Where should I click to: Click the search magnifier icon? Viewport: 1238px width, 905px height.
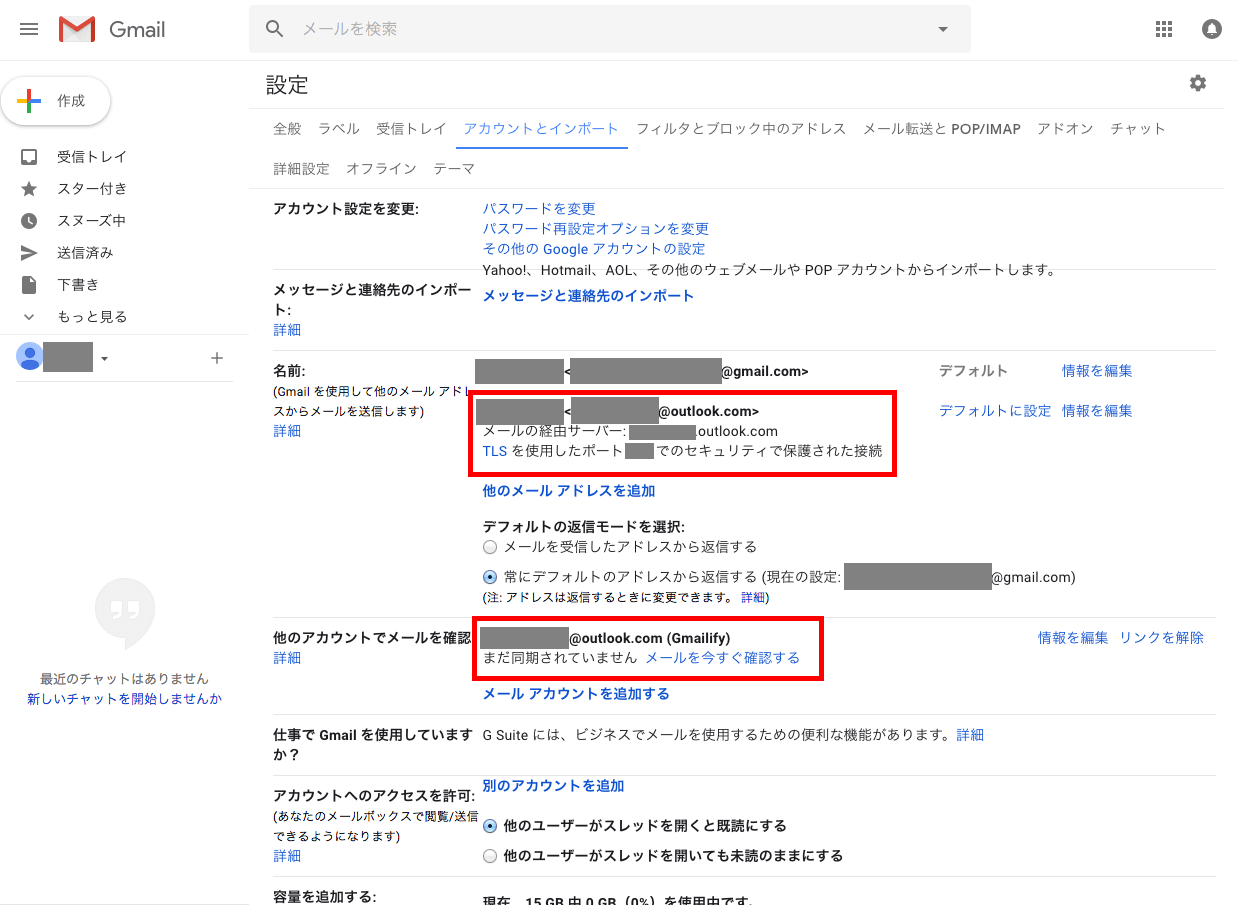point(275,29)
